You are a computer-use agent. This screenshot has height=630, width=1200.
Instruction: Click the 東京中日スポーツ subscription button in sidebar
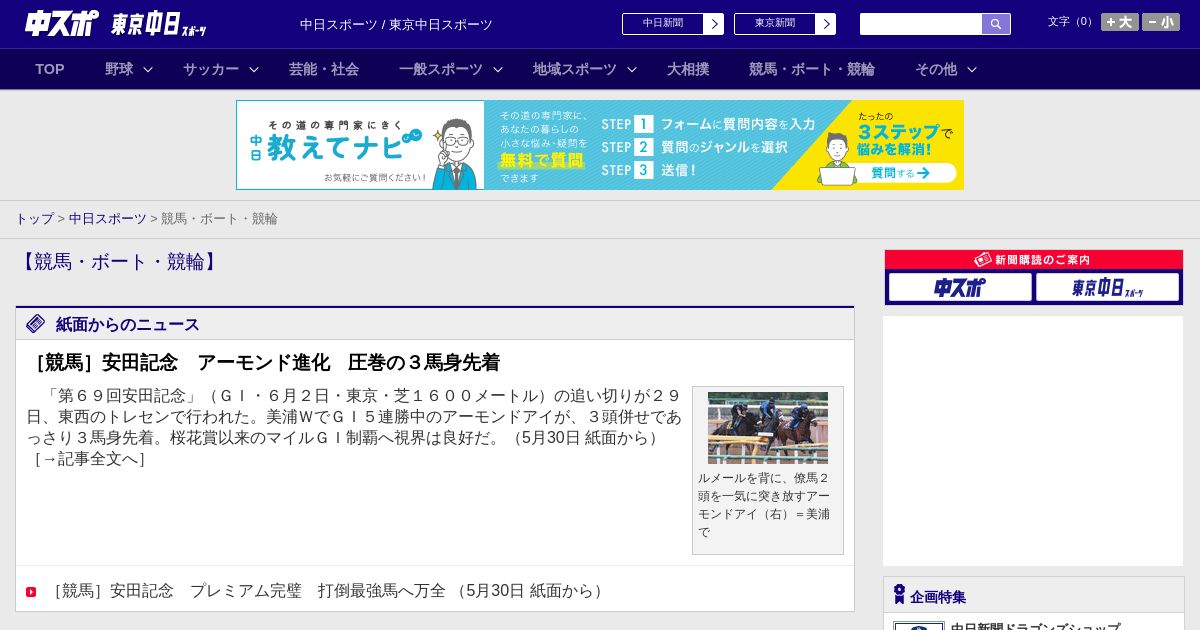click(1107, 288)
